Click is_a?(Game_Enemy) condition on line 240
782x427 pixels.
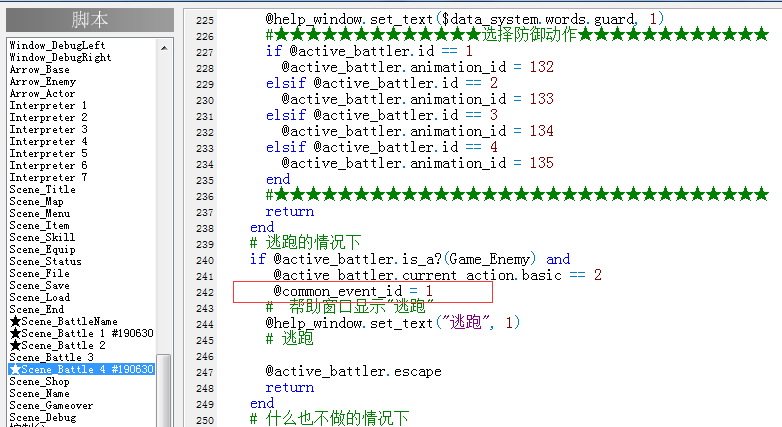click(469, 259)
